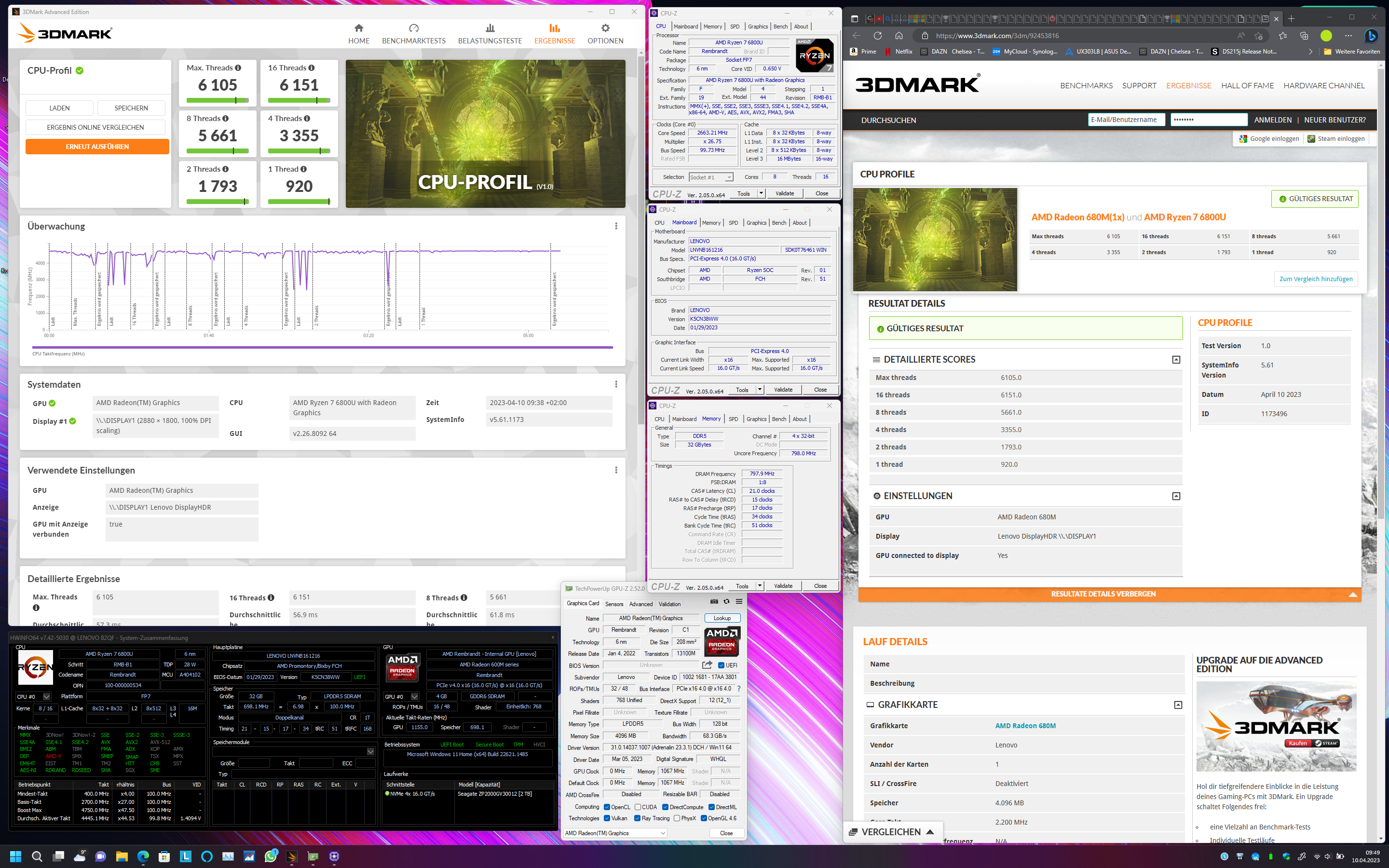Click the GPU-Z BIOS export share icon
Viewport: 1389px width, 868px height.
pos(707,665)
